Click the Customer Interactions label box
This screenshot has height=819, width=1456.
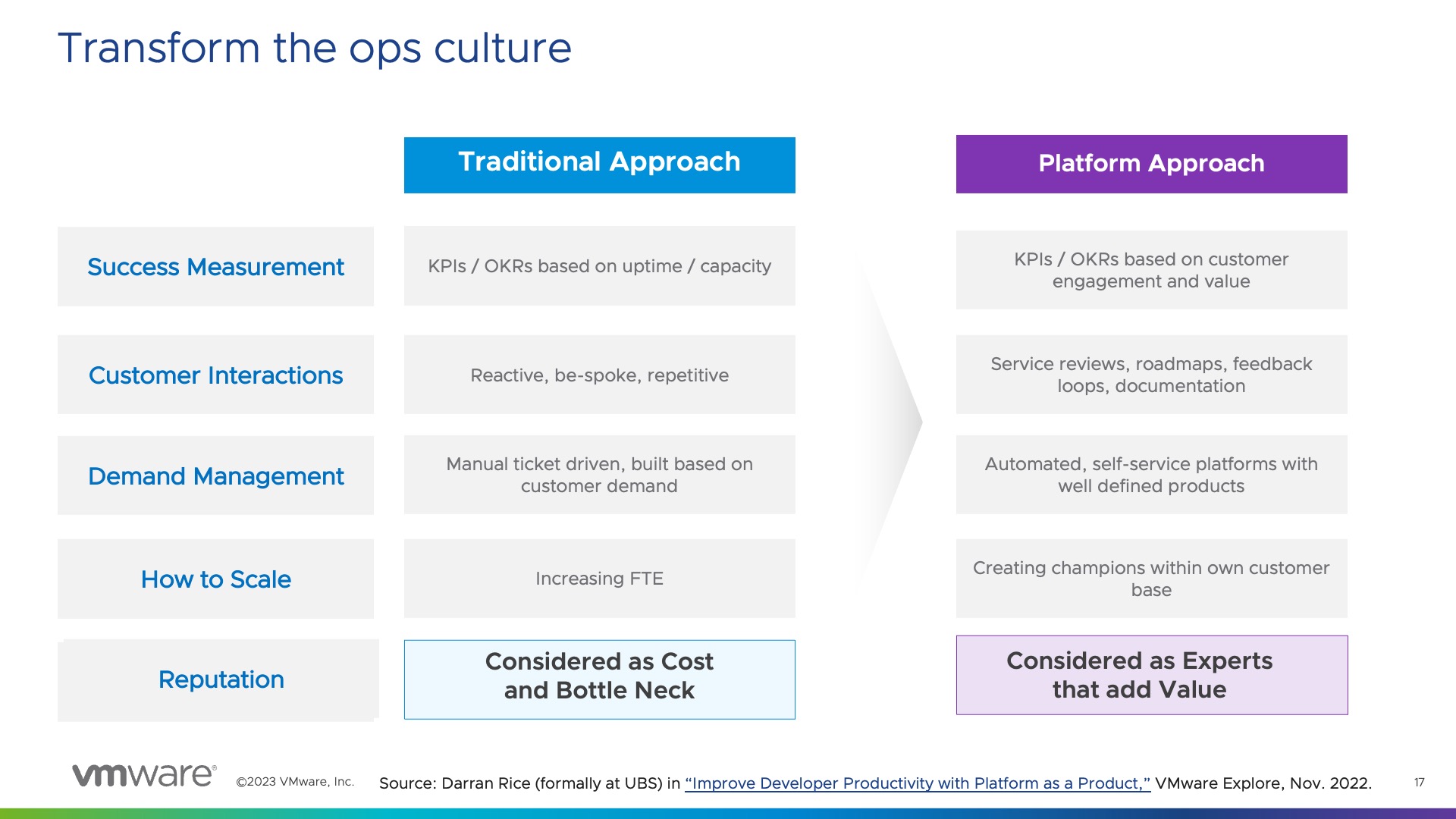(x=215, y=375)
